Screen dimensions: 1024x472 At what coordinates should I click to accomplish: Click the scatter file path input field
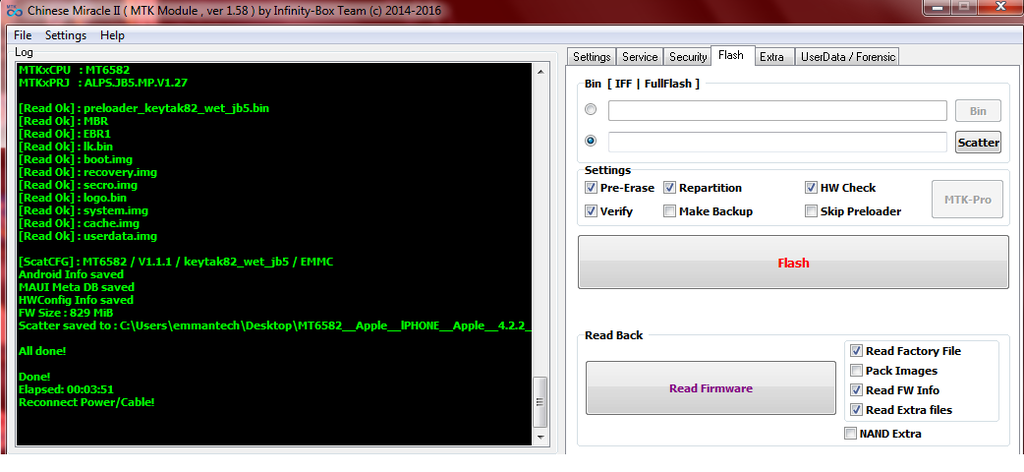coord(777,142)
